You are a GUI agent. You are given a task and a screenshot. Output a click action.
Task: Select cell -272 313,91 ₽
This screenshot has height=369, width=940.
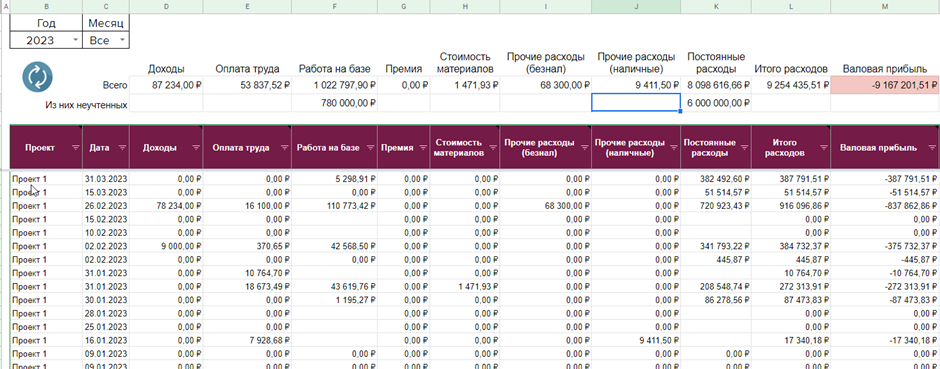(x=885, y=286)
